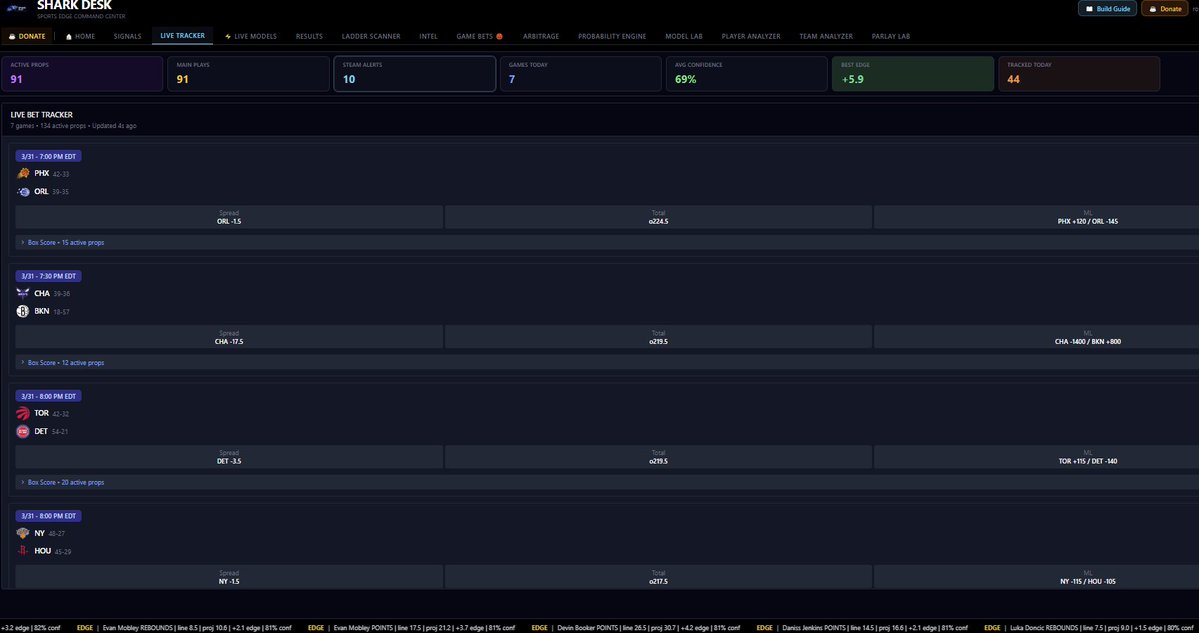Click the Build Guide button
Image resolution: width=1199 pixels, height=633 pixels.
pos(1108,7)
